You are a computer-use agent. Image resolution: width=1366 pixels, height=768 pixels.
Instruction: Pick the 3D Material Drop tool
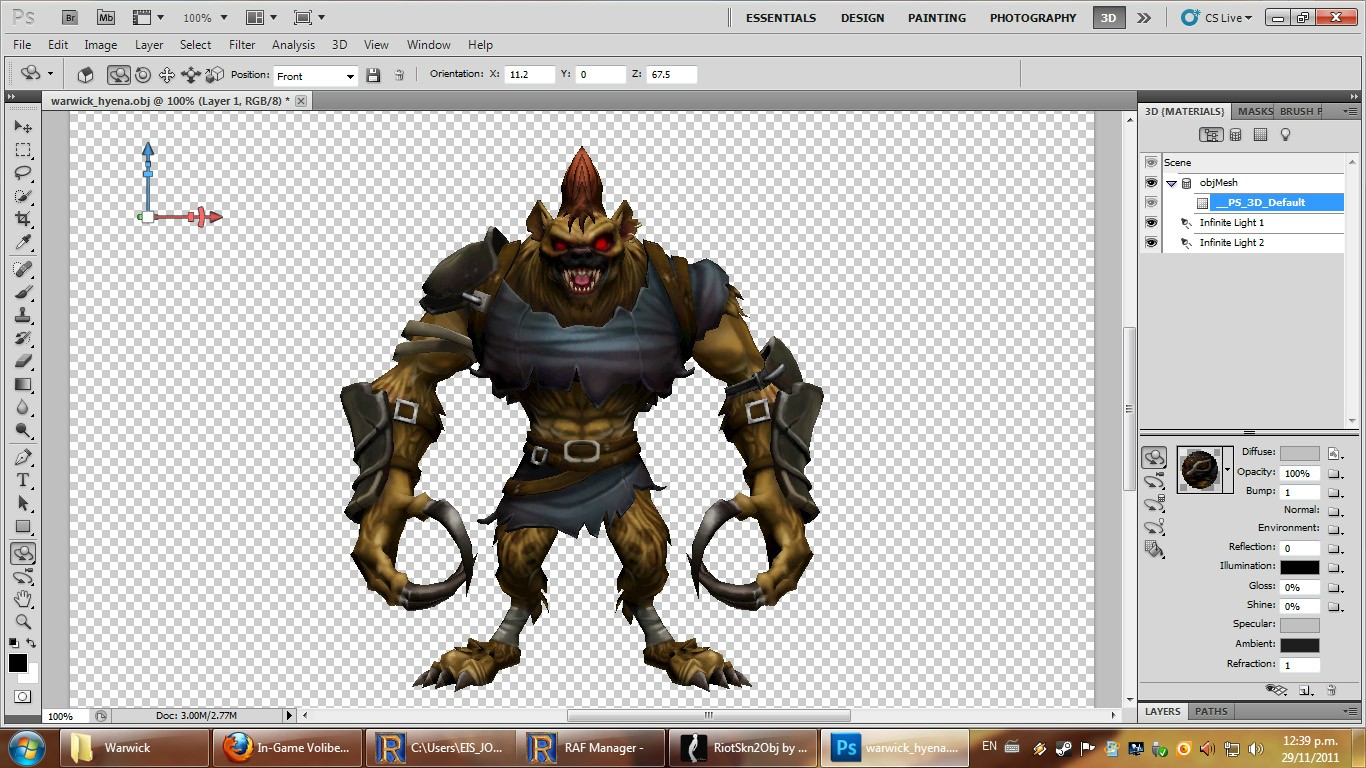(x=1155, y=549)
